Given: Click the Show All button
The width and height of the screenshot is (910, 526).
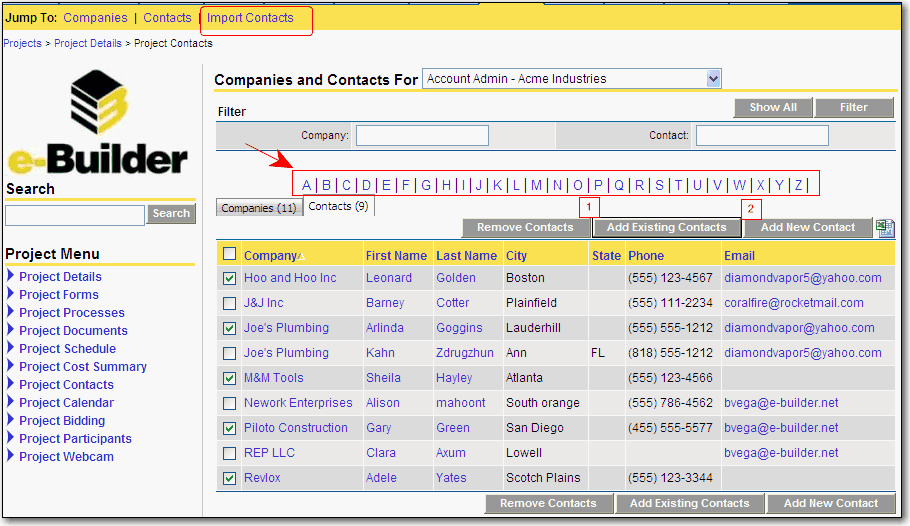Looking at the screenshot, I should point(772,107).
